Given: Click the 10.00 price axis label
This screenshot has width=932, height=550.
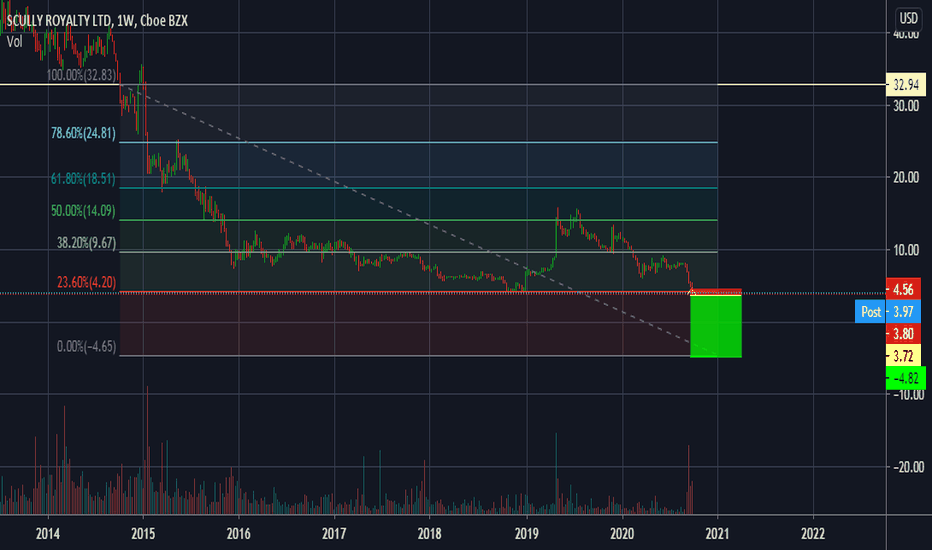Looking at the screenshot, I should [906, 250].
